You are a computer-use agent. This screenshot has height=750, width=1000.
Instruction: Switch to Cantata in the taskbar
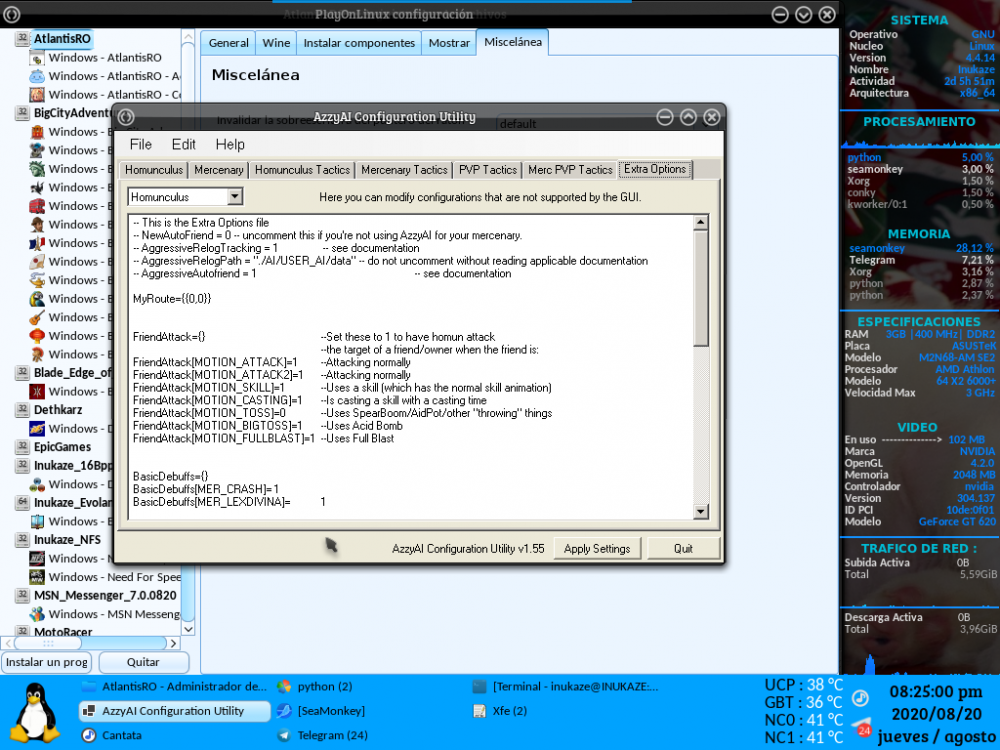(121, 735)
